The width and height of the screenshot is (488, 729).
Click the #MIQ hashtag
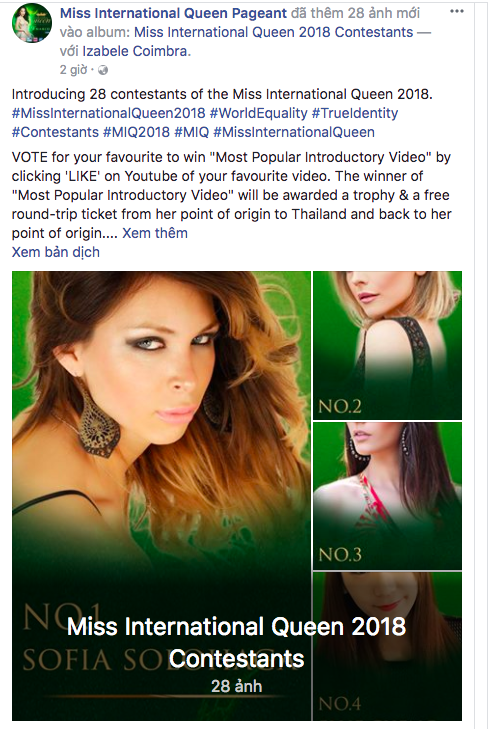[191, 132]
